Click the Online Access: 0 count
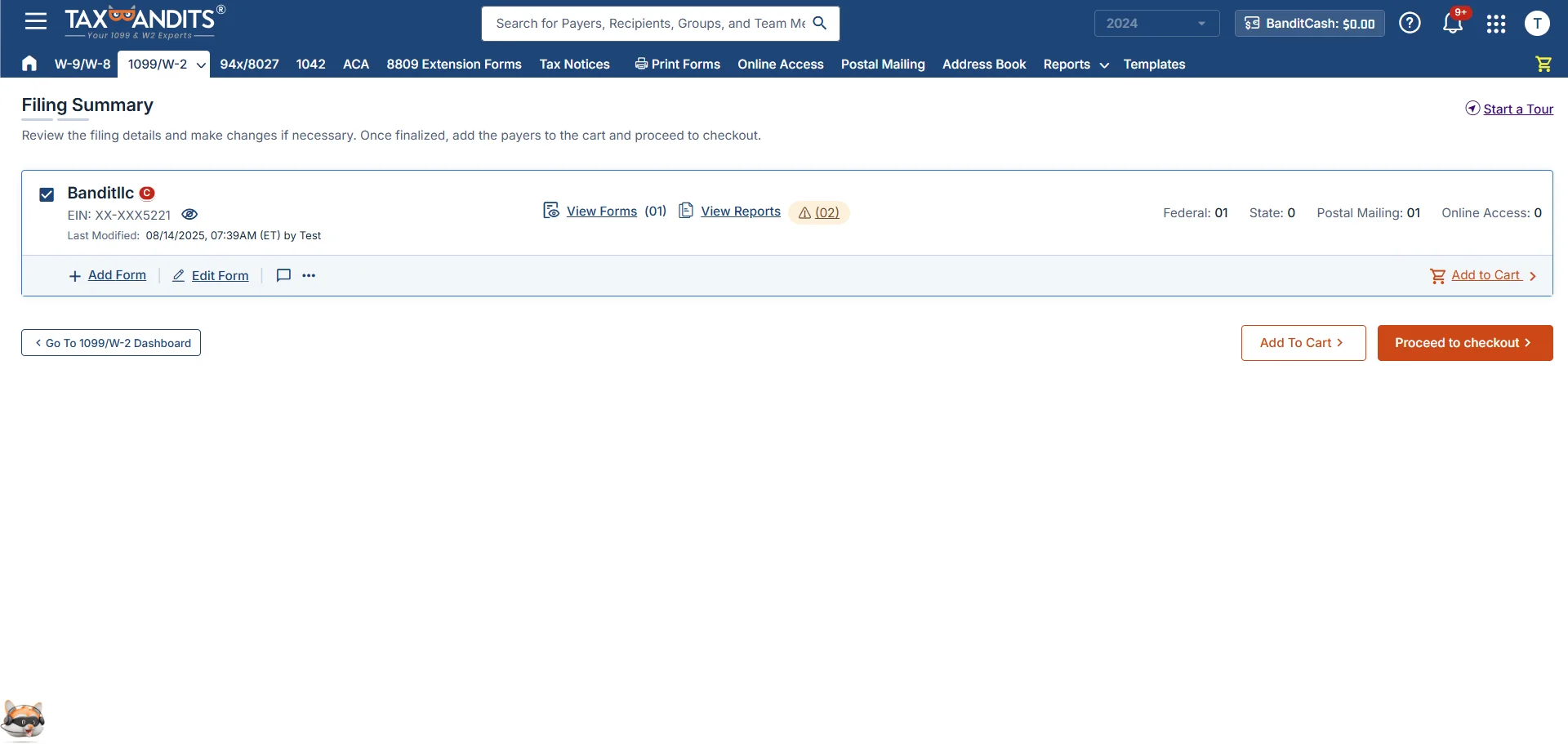This screenshot has height=744, width=1568. 1491,212
